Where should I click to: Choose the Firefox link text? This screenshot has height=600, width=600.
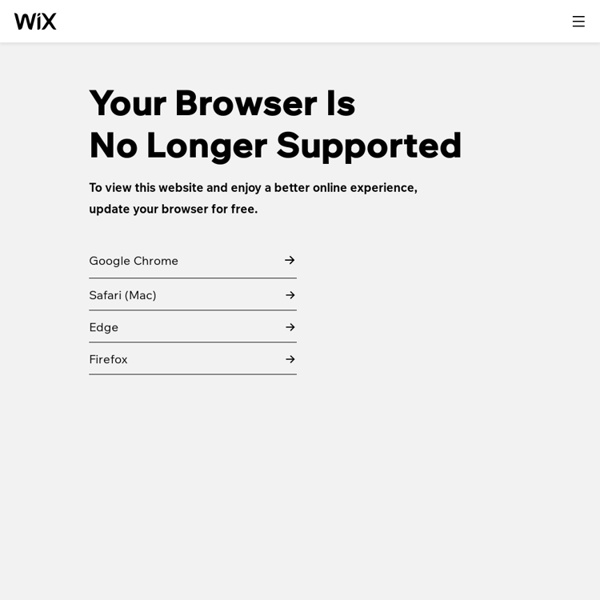pyautogui.click(x=108, y=359)
